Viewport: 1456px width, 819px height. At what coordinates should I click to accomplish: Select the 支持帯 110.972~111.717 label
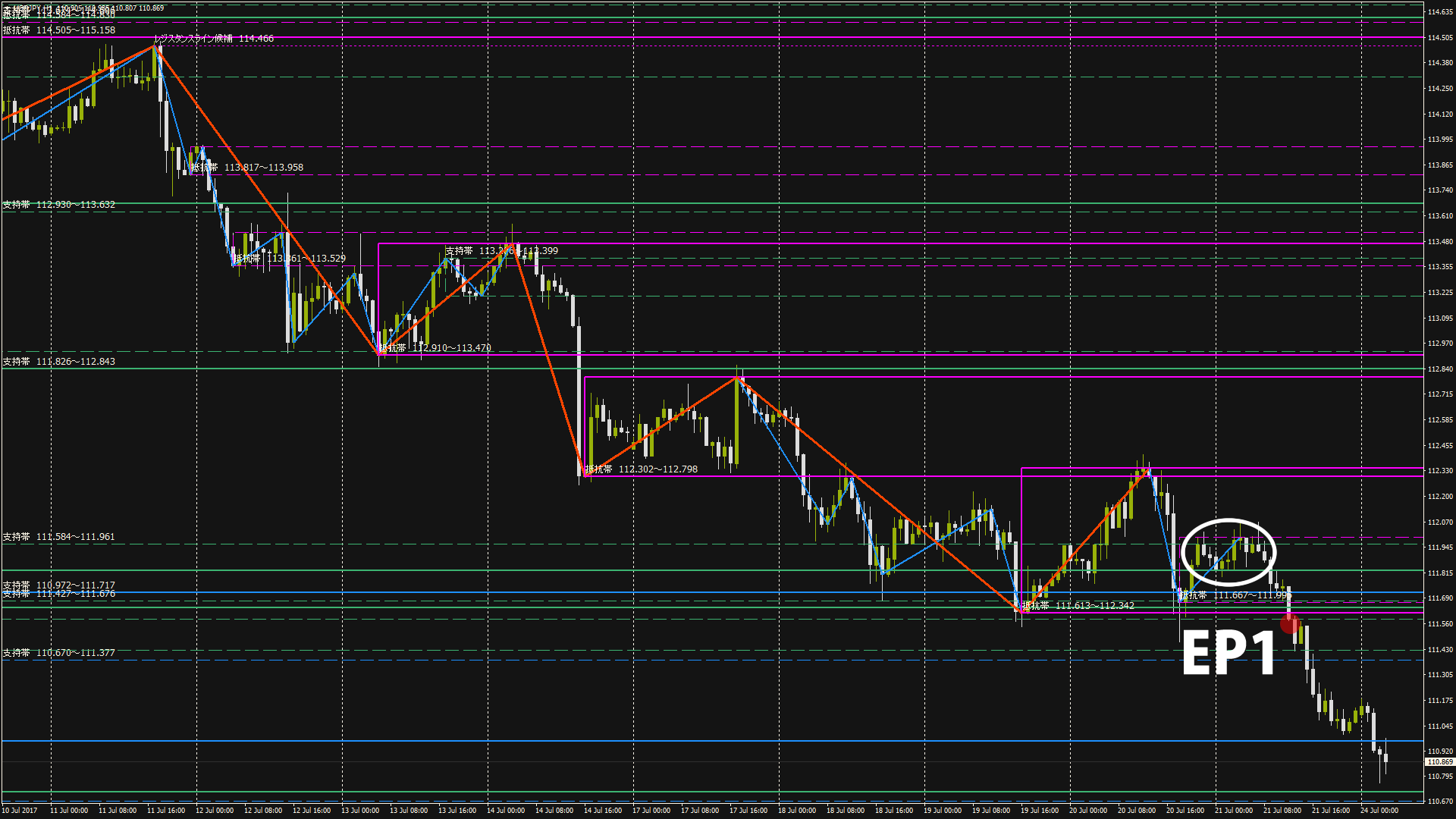click(x=59, y=585)
